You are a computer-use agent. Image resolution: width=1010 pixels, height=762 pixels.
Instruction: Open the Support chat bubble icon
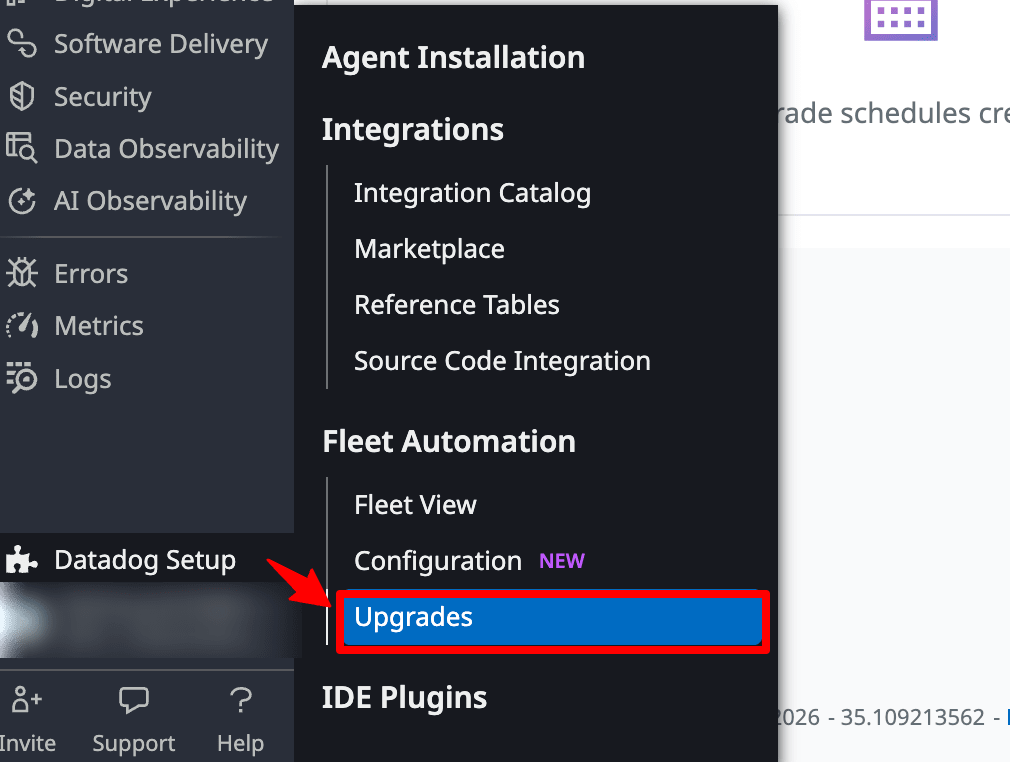(133, 700)
